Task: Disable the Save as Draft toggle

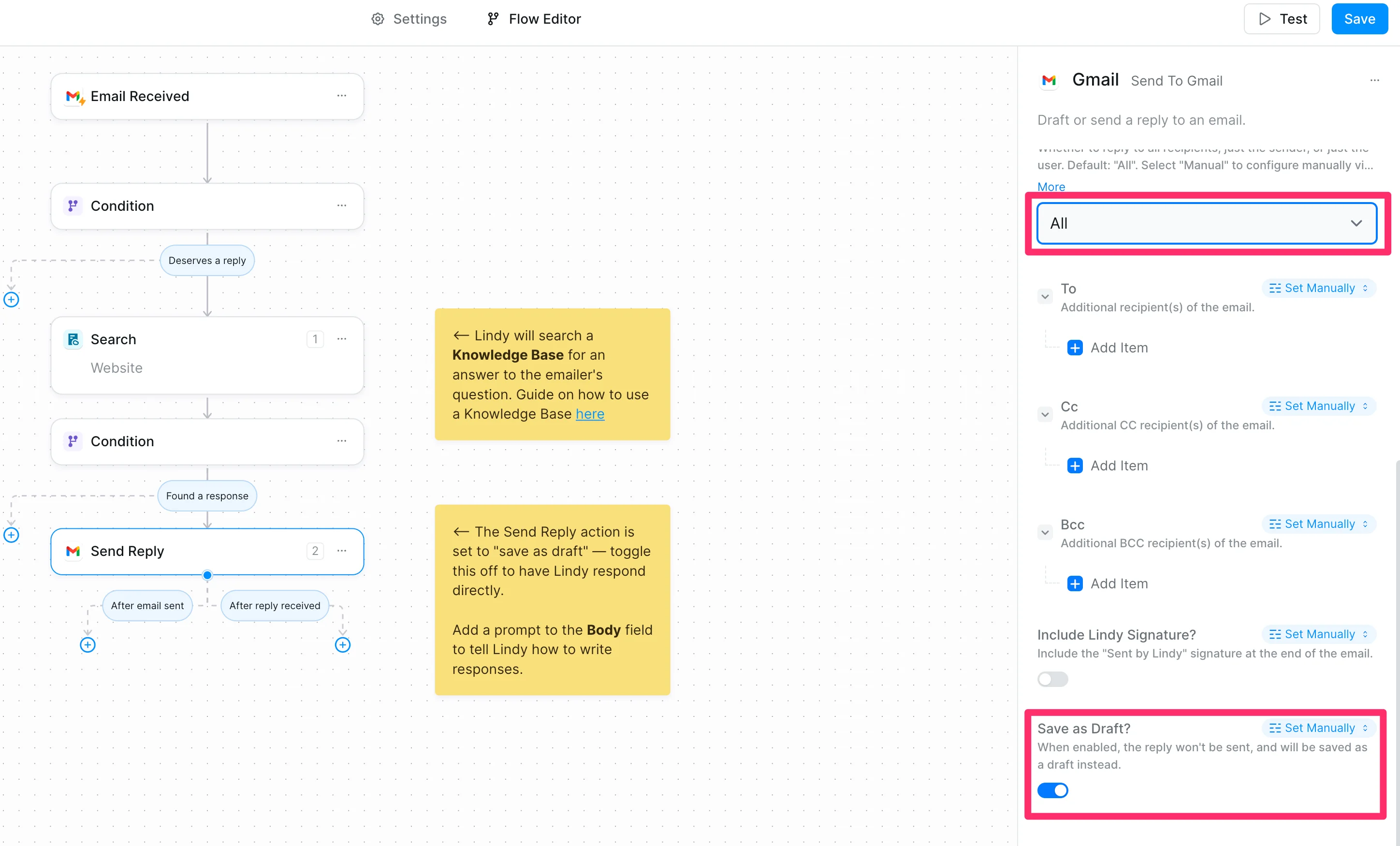Action: (1052, 790)
